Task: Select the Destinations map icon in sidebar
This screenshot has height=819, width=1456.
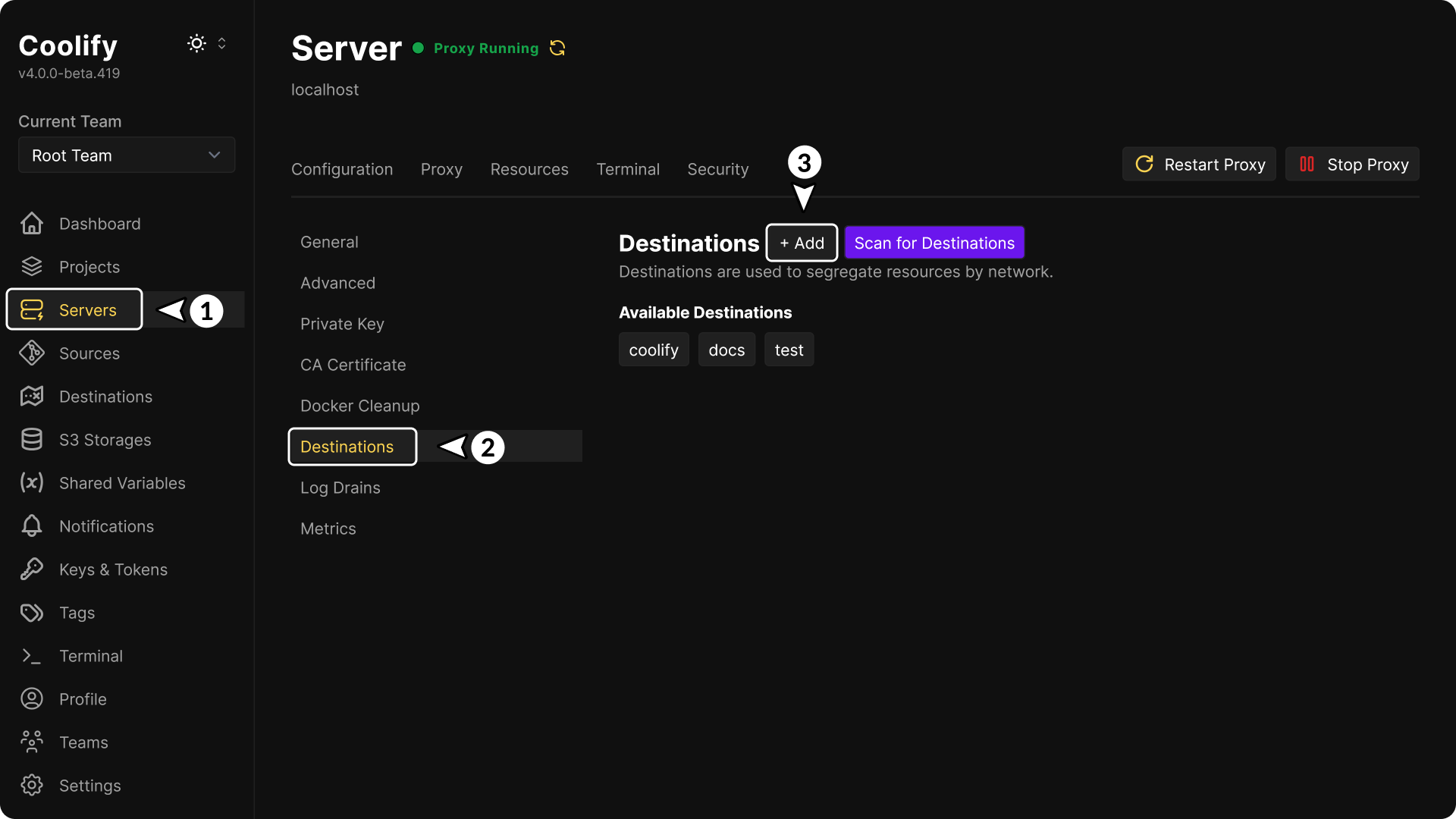Action: (31, 396)
